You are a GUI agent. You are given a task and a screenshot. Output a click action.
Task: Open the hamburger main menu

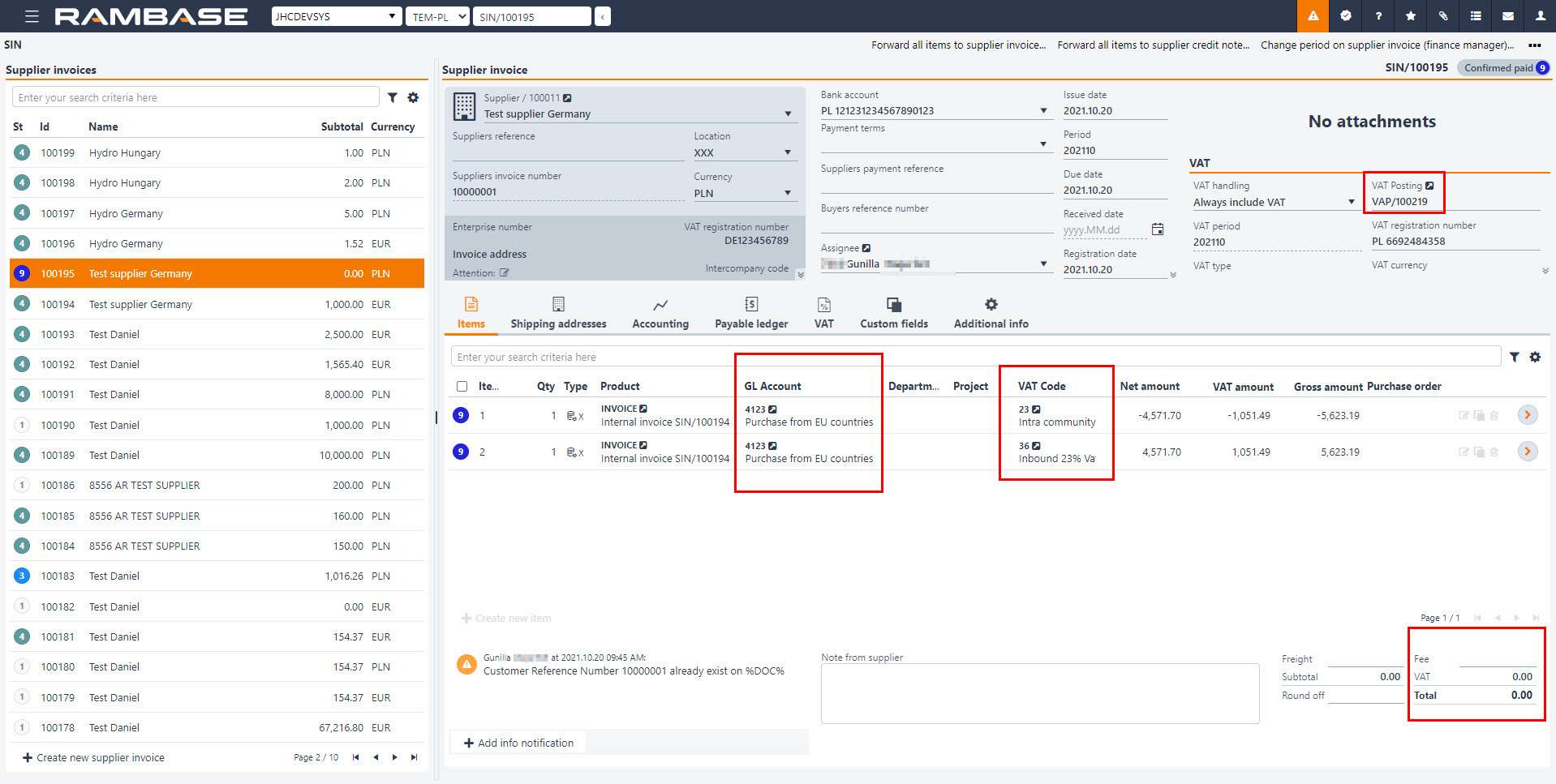click(32, 16)
